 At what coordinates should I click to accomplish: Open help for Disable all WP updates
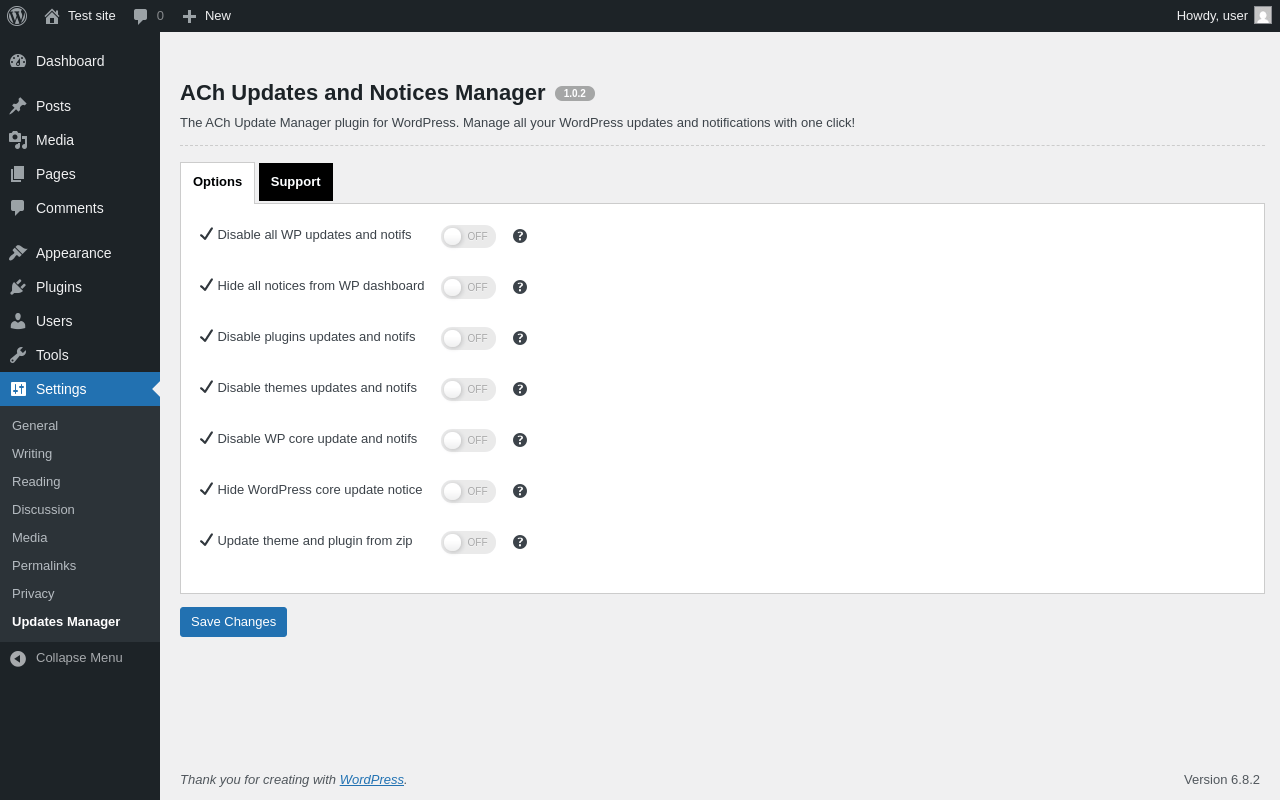coord(520,236)
